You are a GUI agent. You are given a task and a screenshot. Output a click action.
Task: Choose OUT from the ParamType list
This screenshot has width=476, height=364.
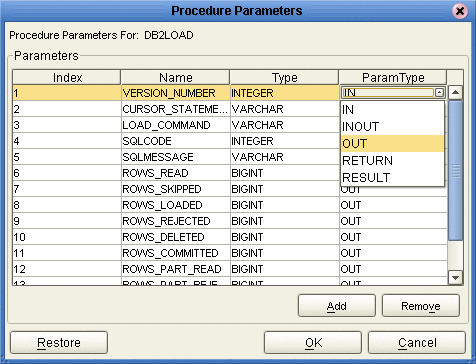[392, 144]
